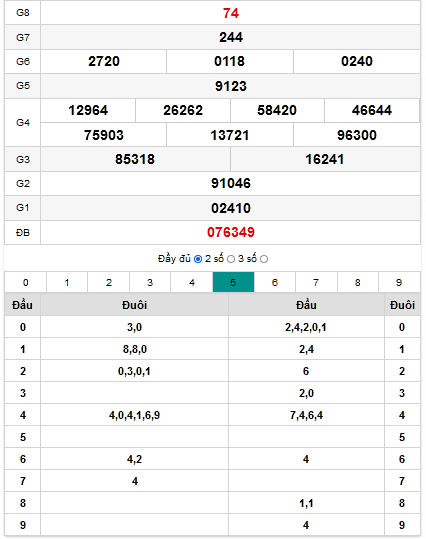Choose the '3 số' radio option
This screenshot has width=426, height=539.
tap(264, 259)
